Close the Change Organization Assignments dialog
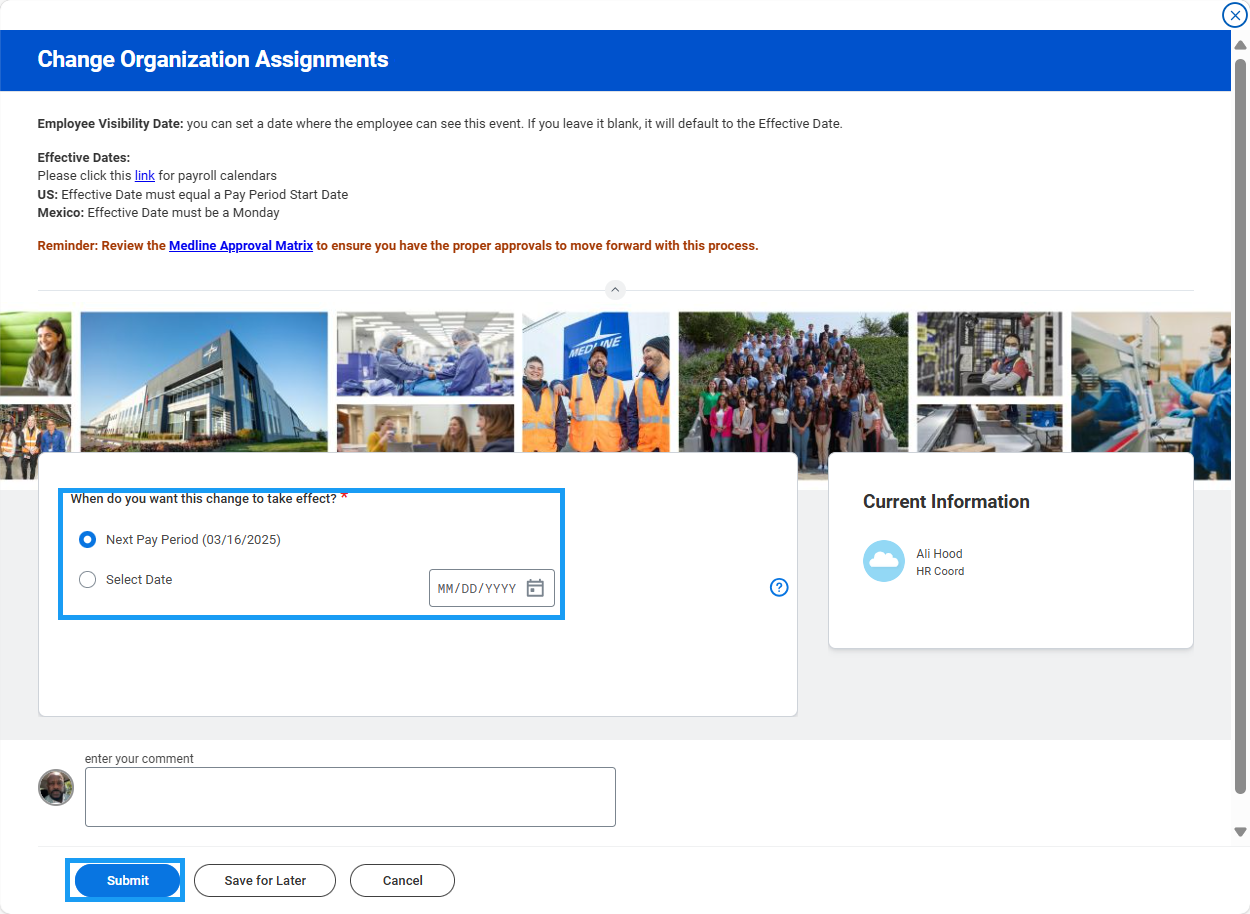Screen dimensions: 1250x914 click(x=1234, y=15)
